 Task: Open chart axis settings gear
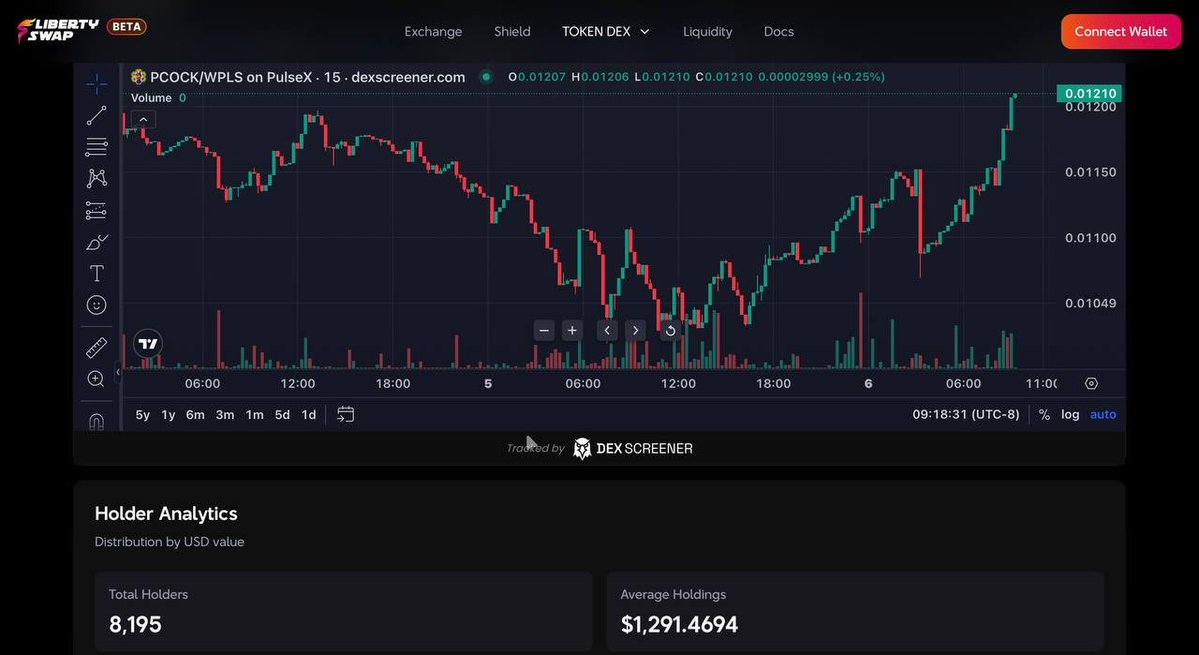point(1091,384)
